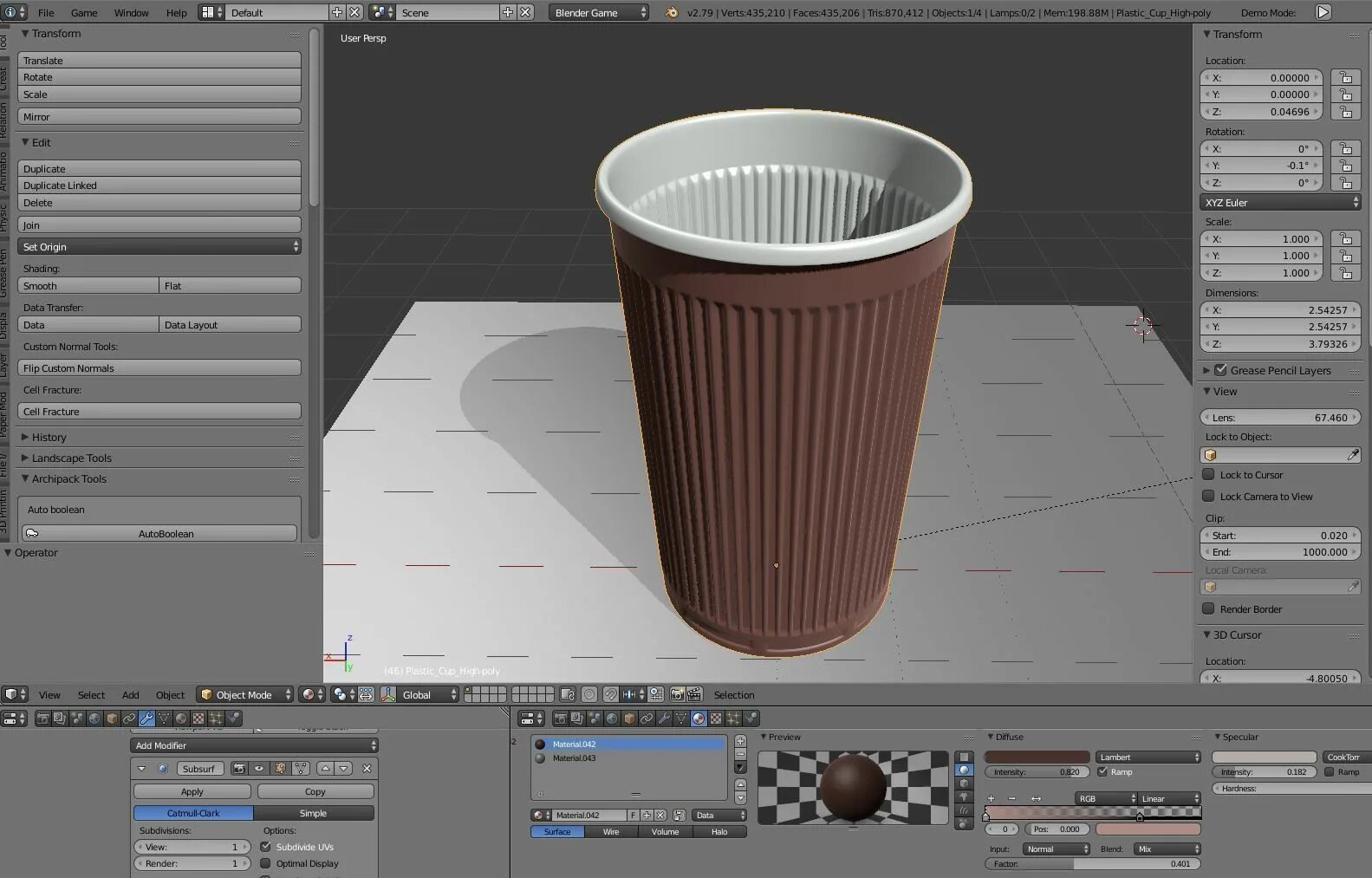Open the Lambert diffuse shader dropdown
Viewport: 1372px width, 878px height.
(1148, 758)
